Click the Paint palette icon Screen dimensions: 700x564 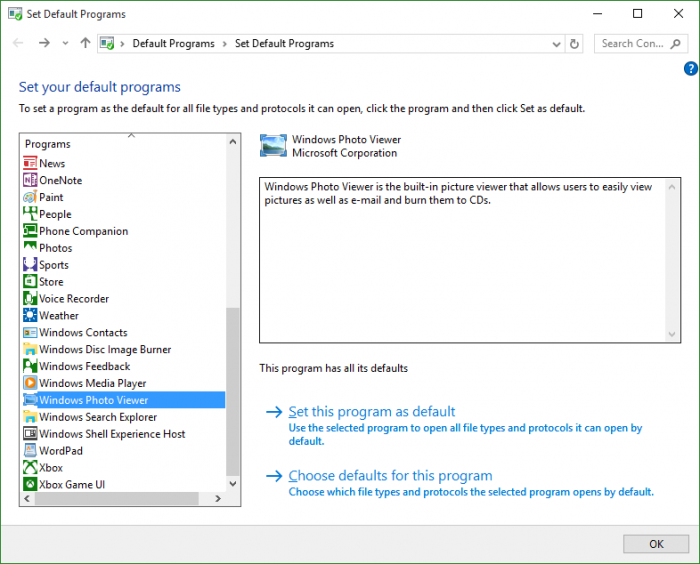click(x=30, y=197)
